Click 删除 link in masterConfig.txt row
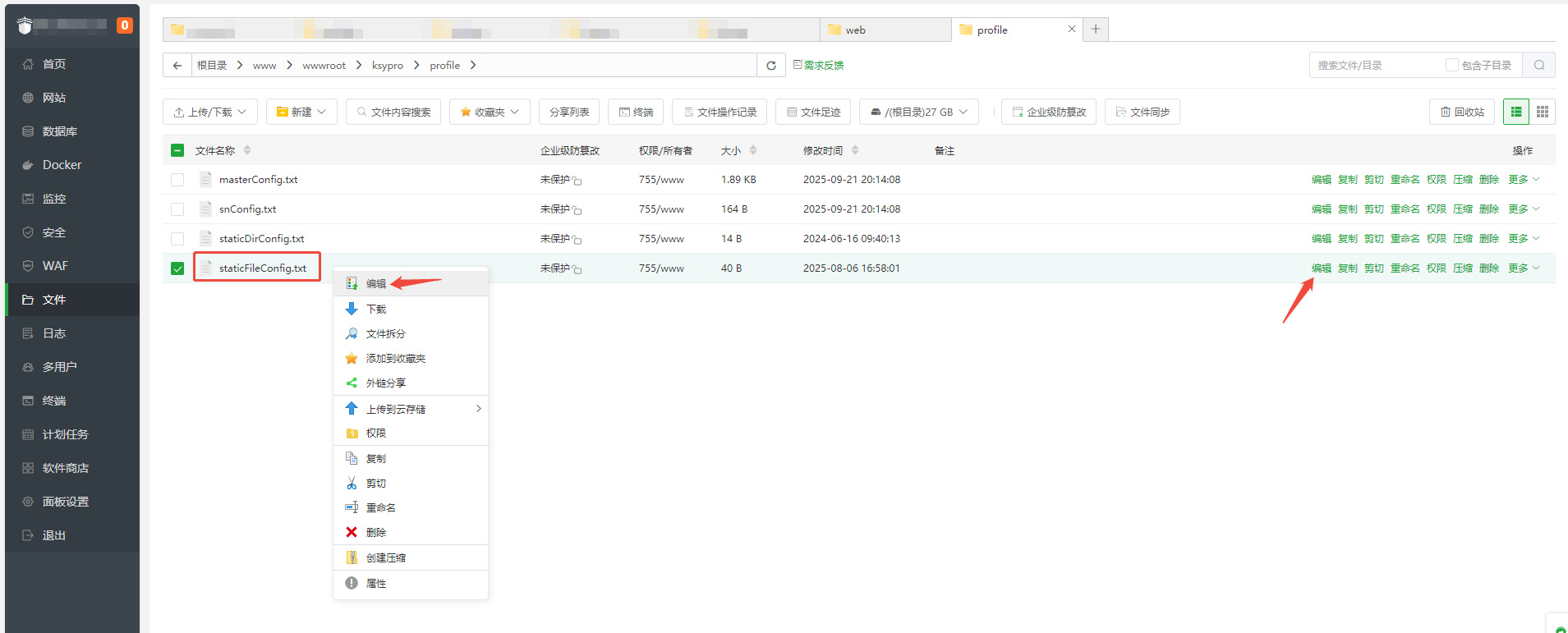The height and width of the screenshot is (633, 1568). point(1489,180)
